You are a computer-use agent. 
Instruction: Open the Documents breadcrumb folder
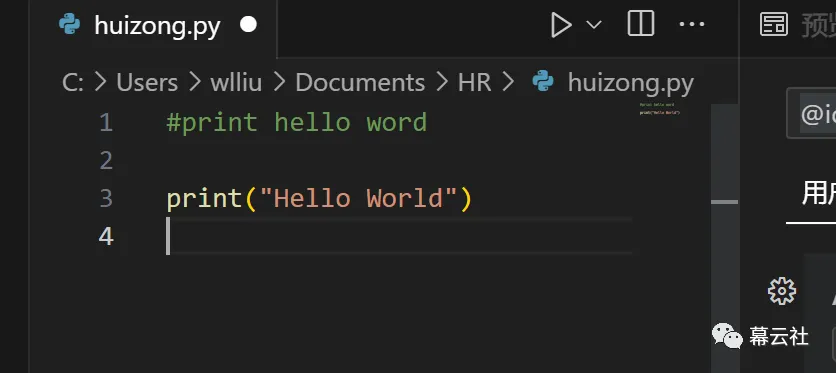tap(360, 83)
